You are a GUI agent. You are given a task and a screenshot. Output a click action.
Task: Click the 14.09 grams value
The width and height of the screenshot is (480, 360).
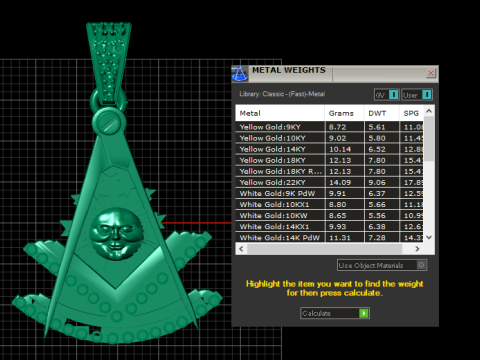340,182
